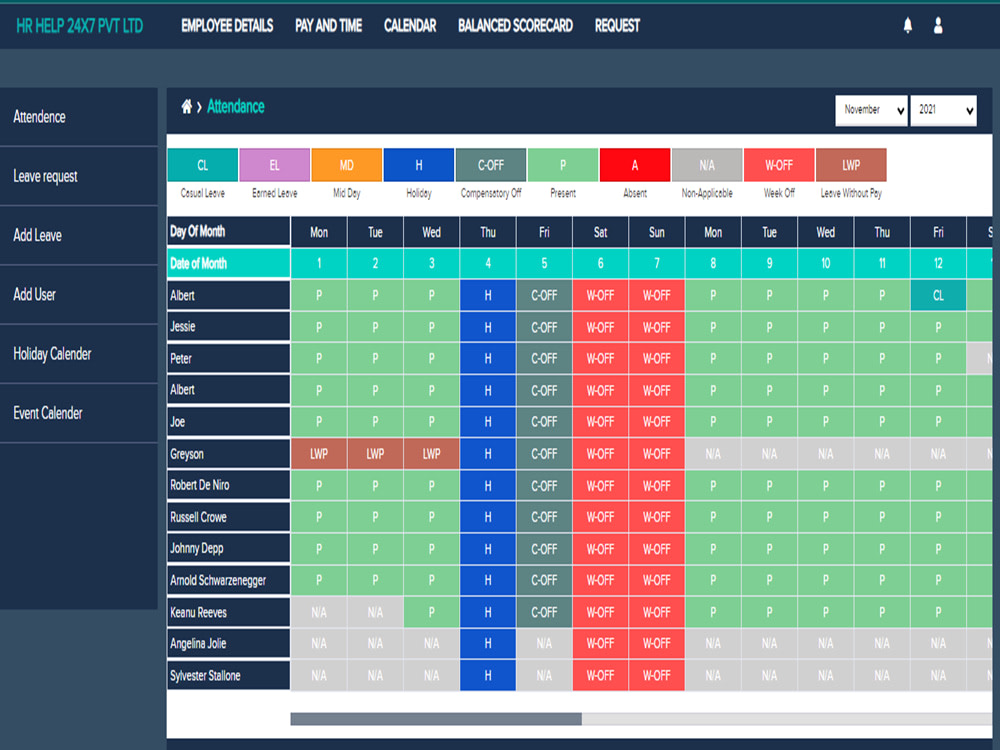
Task: Open PAY AND TIME menu
Action: [x=328, y=26]
